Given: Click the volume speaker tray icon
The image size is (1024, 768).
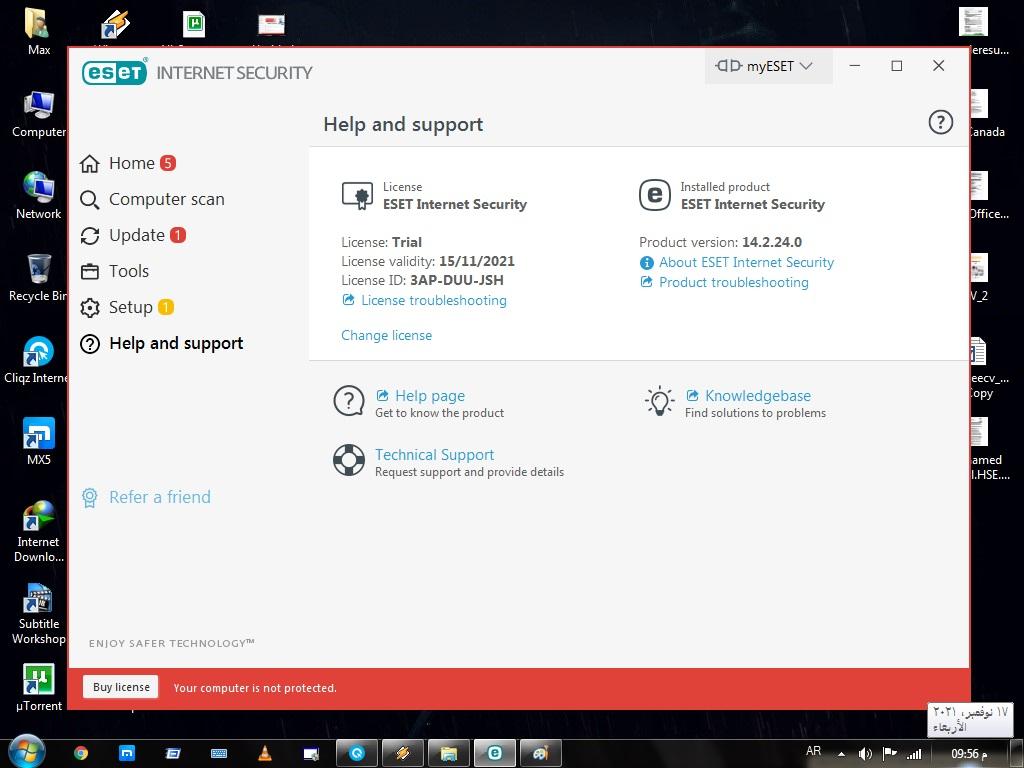Looking at the screenshot, I should pos(865,754).
